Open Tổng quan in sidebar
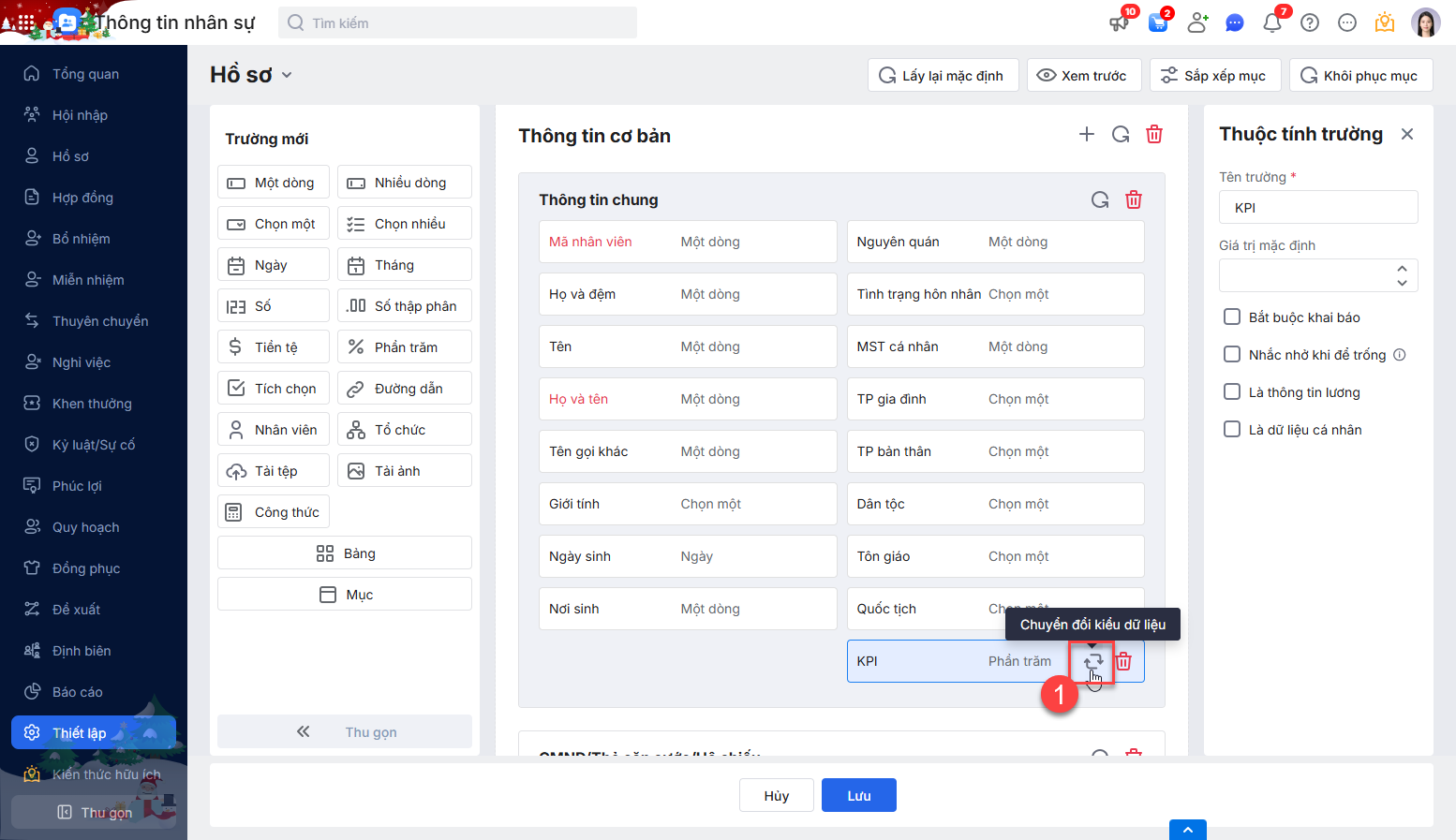The height and width of the screenshot is (840, 1456). pyautogui.click(x=94, y=73)
